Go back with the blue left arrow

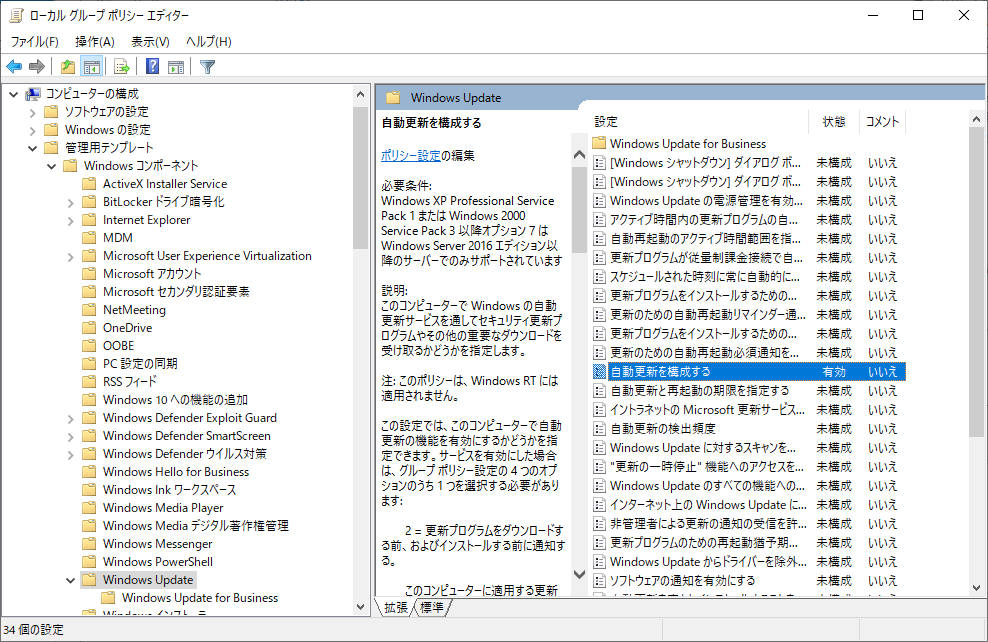[14, 66]
